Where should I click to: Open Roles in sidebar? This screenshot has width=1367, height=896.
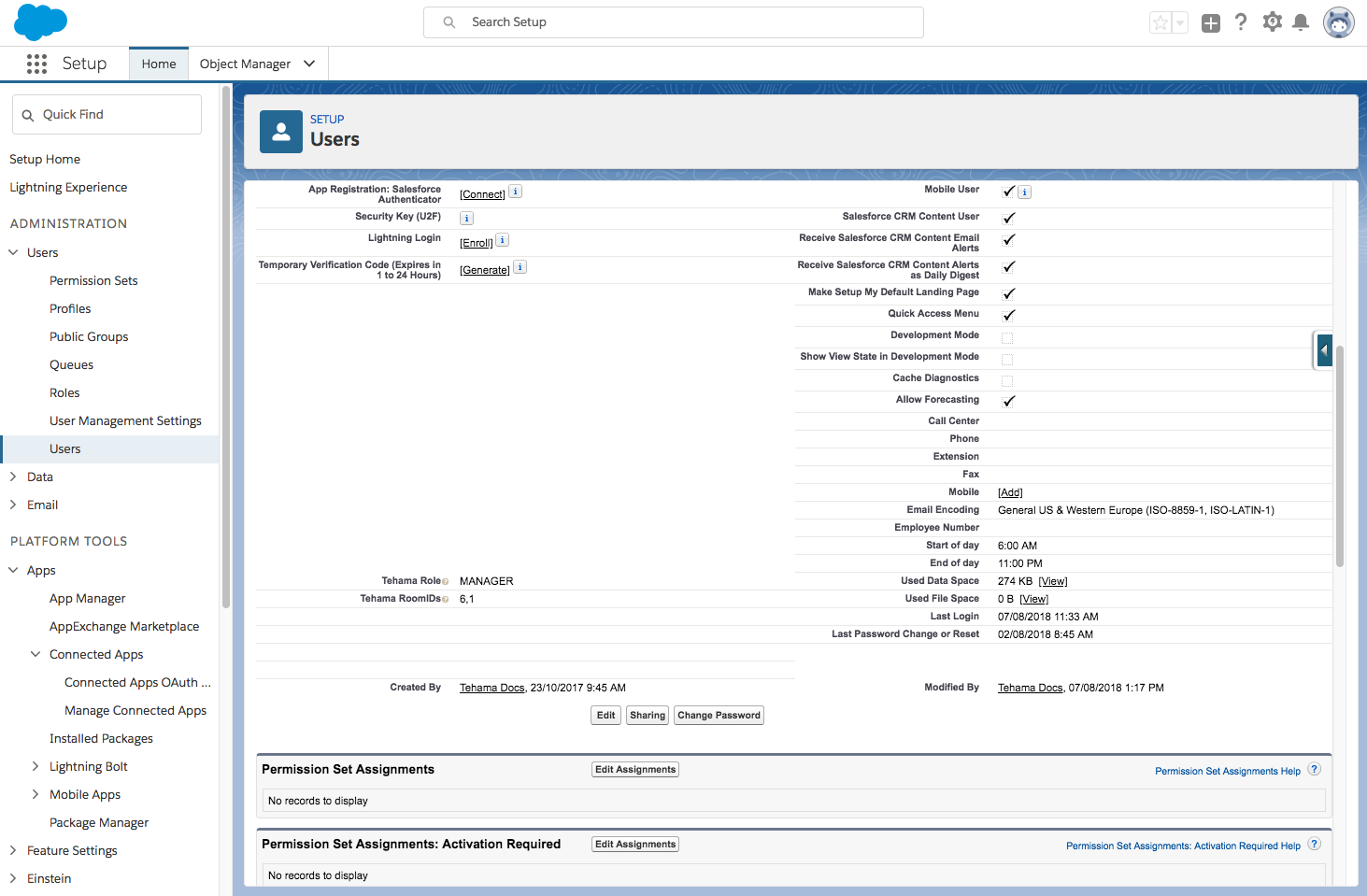[64, 392]
